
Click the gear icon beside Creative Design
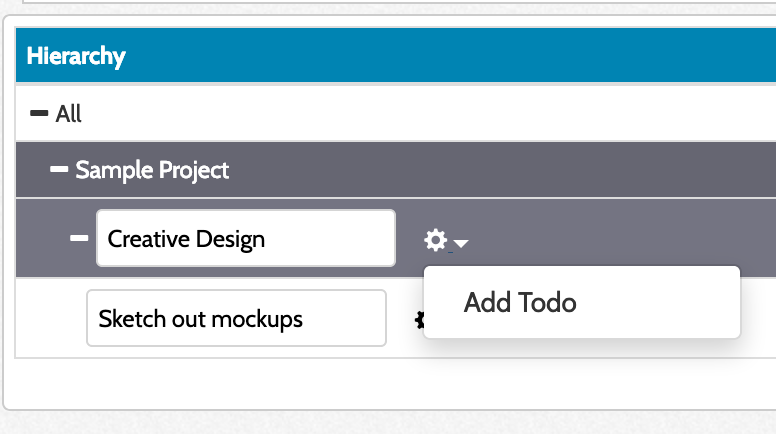coord(435,240)
